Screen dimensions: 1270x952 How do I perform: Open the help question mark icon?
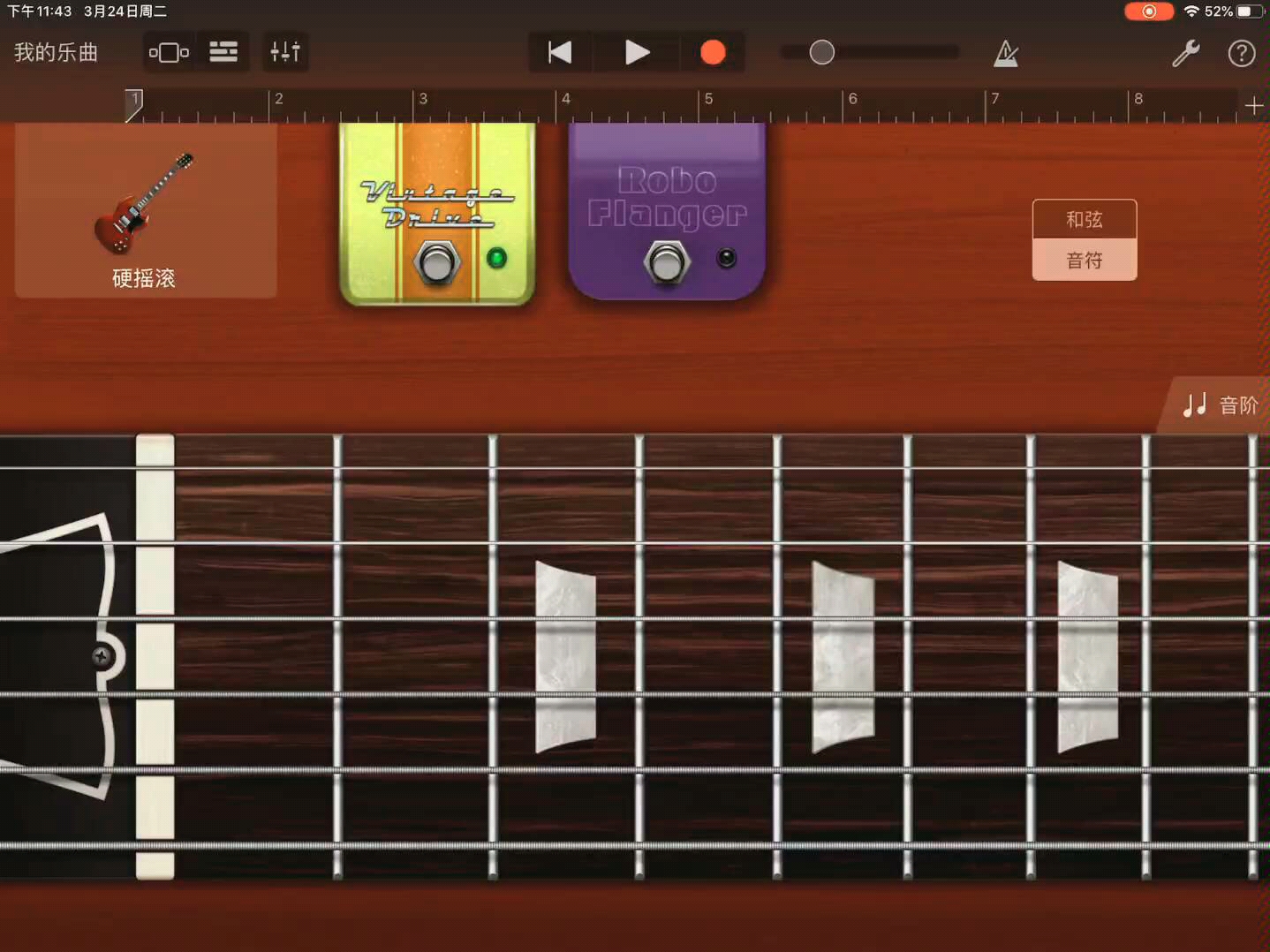coord(1242,53)
